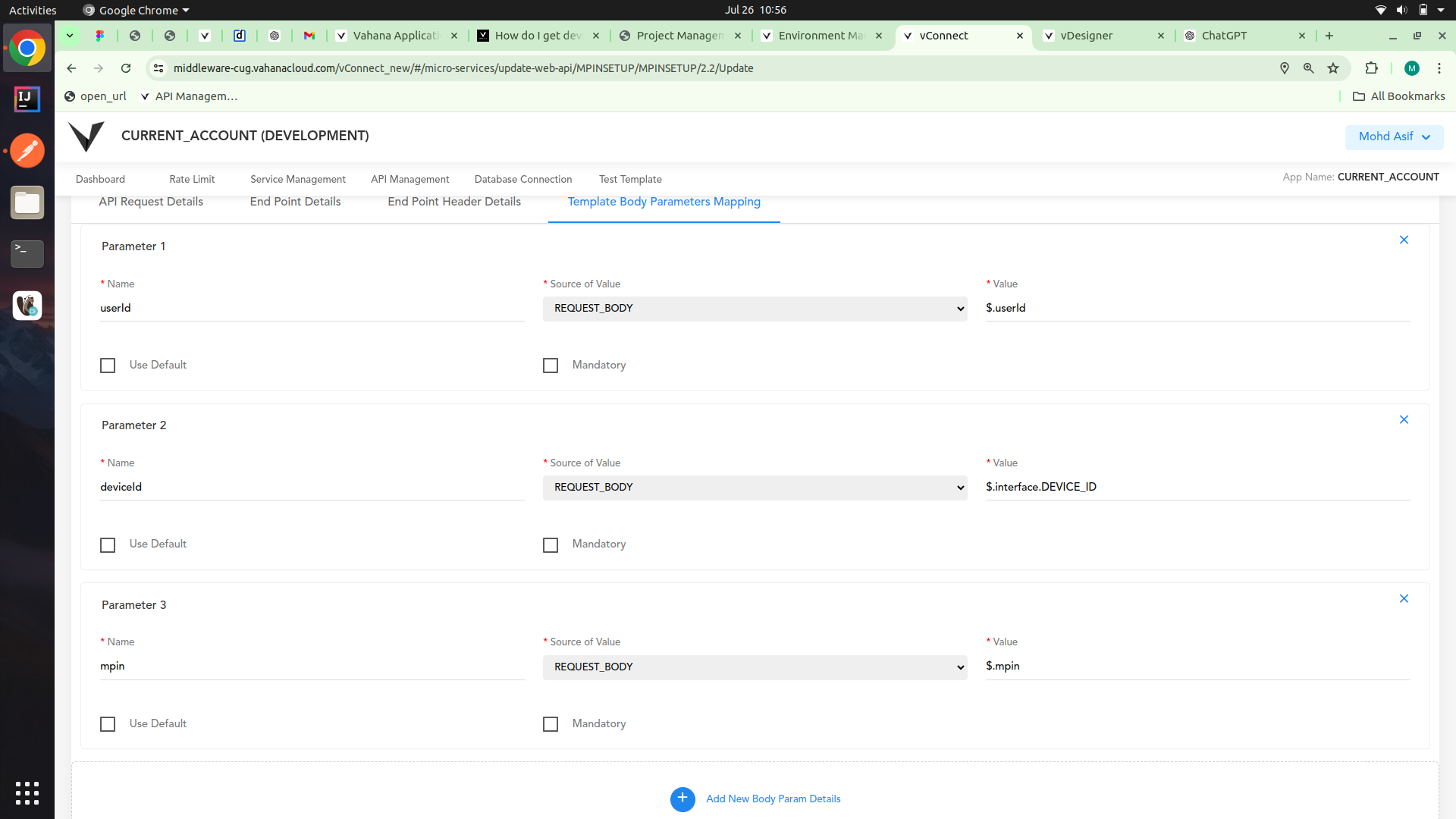Check Mandatory for Parameter 2
The height and width of the screenshot is (819, 1456).
click(551, 544)
